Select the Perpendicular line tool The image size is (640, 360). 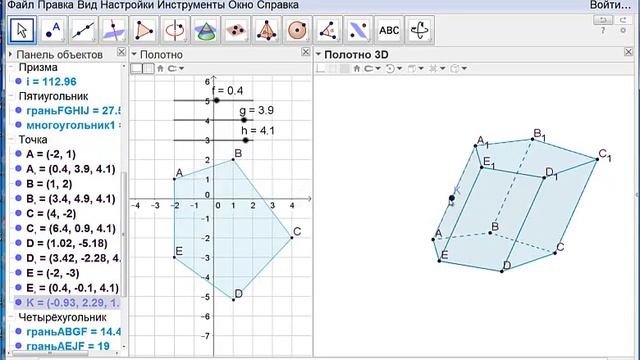click(x=114, y=30)
